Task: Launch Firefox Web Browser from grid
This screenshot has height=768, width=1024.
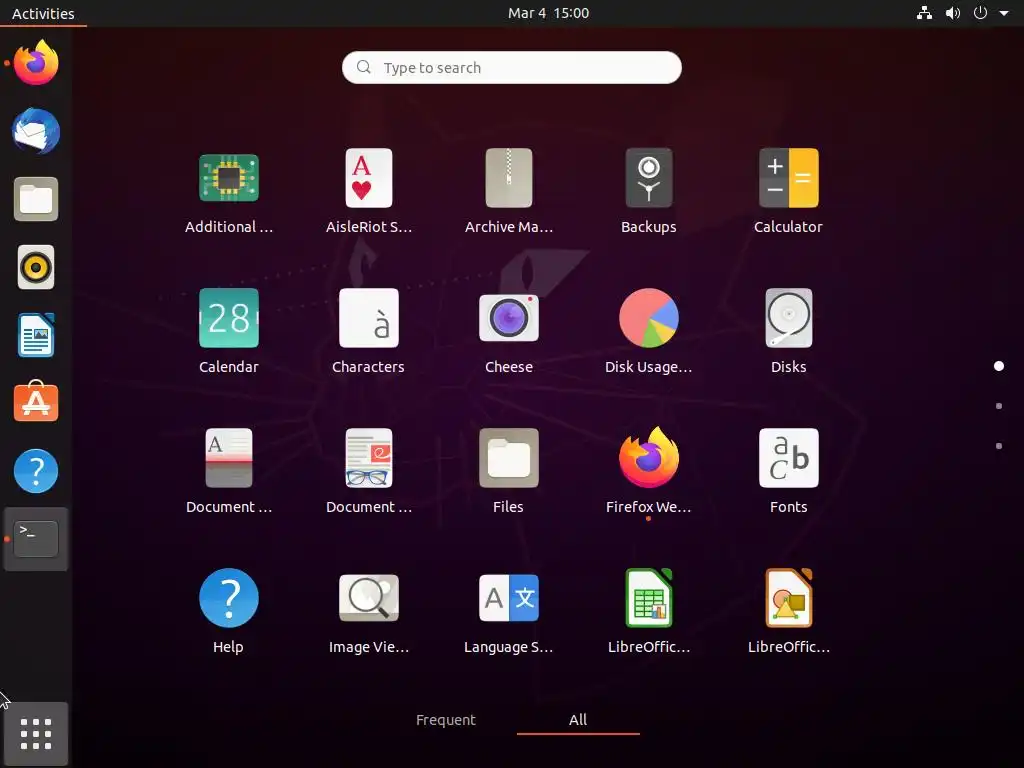Action: click(648, 458)
